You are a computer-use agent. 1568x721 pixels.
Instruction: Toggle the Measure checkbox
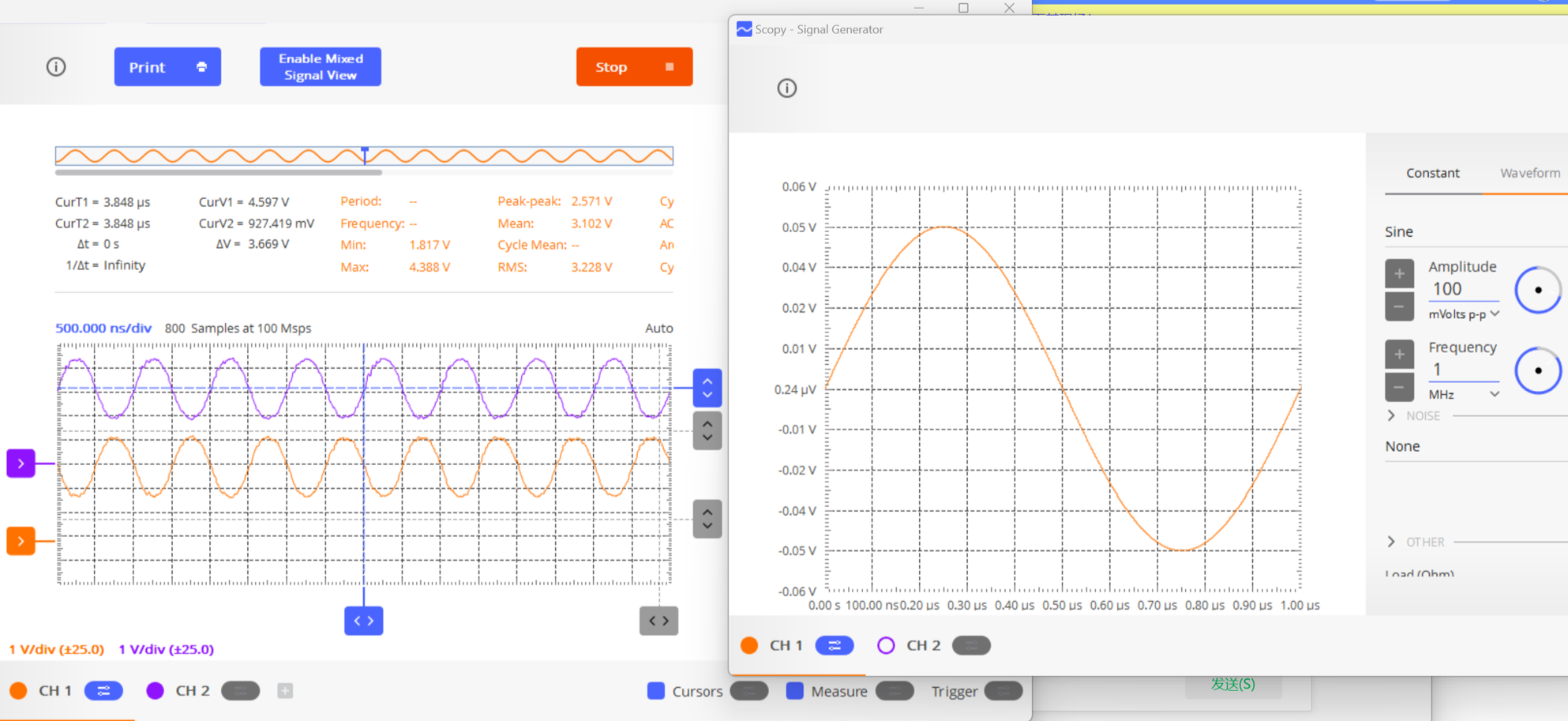[795, 691]
